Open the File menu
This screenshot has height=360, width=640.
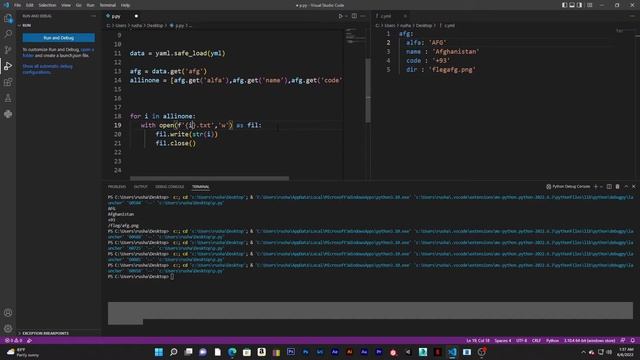(x=18, y=5)
